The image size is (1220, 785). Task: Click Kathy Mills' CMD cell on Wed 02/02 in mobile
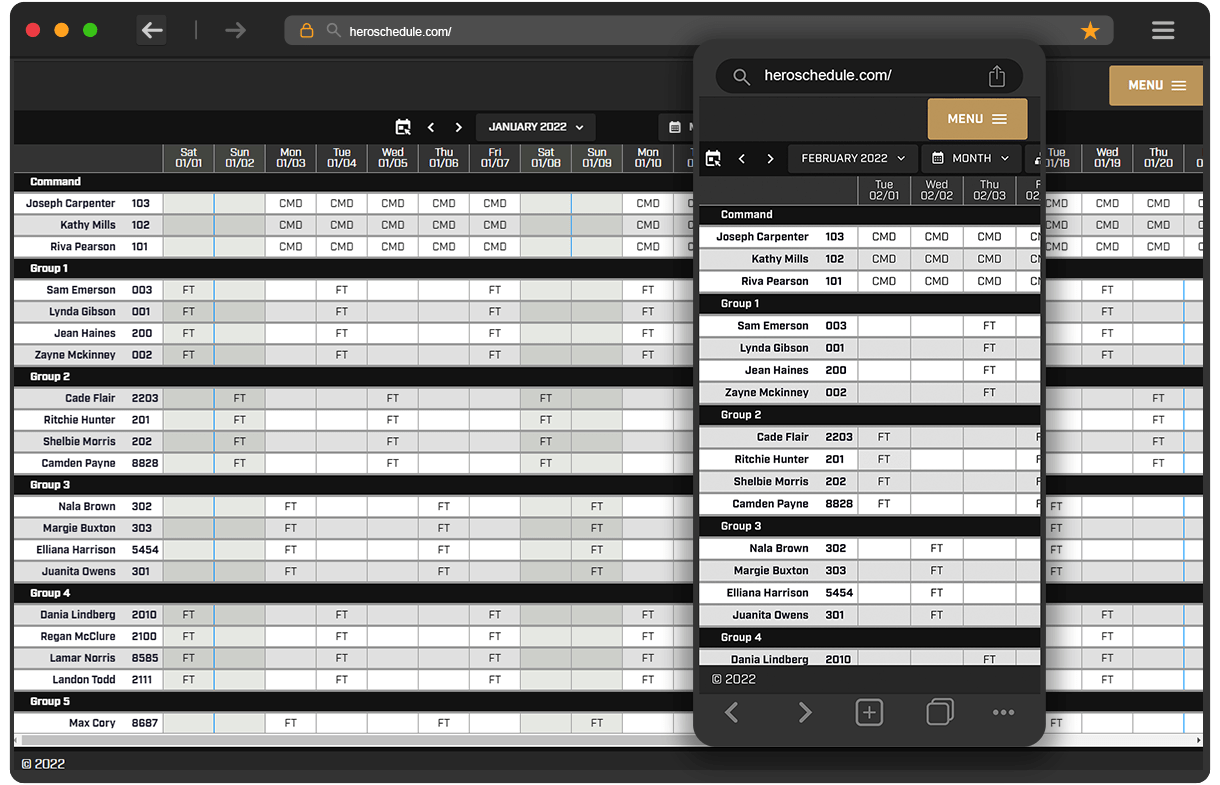(x=937, y=259)
